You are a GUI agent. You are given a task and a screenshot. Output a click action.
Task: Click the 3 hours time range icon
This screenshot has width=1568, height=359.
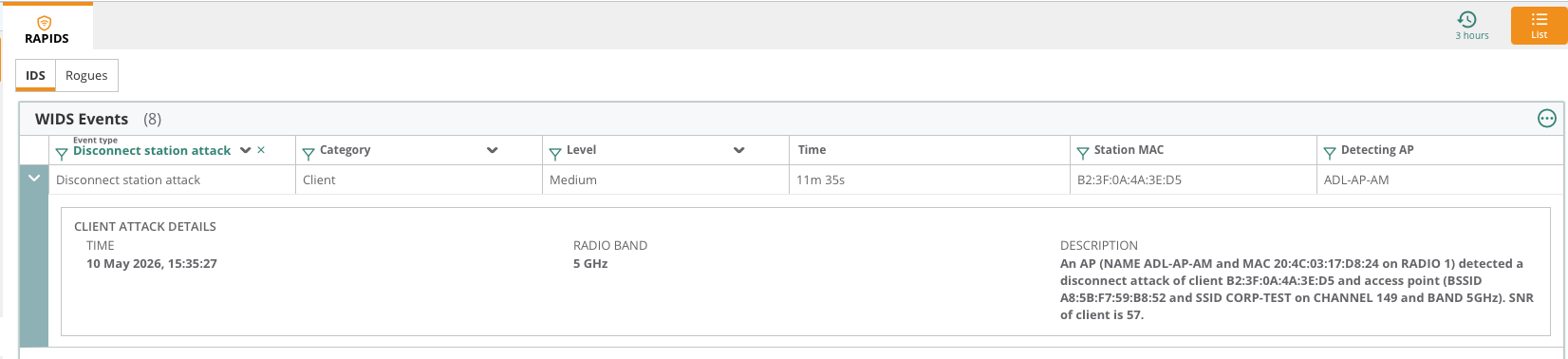point(1467,19)
